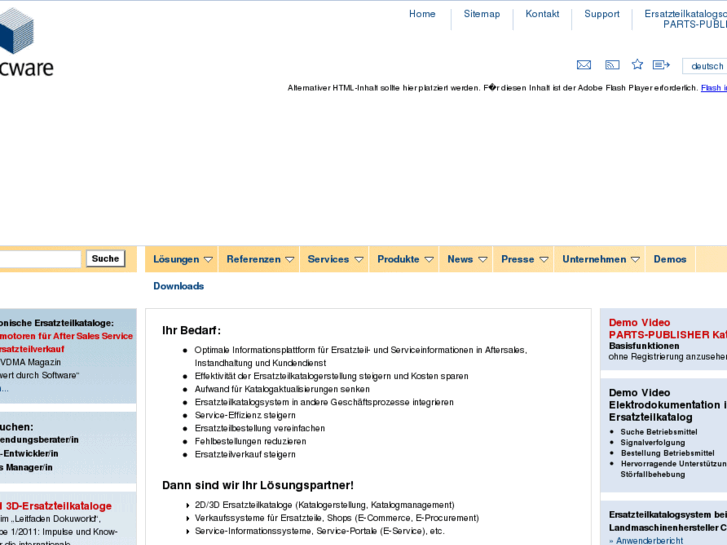Click the recommend page arrow icon

[661, 65]
